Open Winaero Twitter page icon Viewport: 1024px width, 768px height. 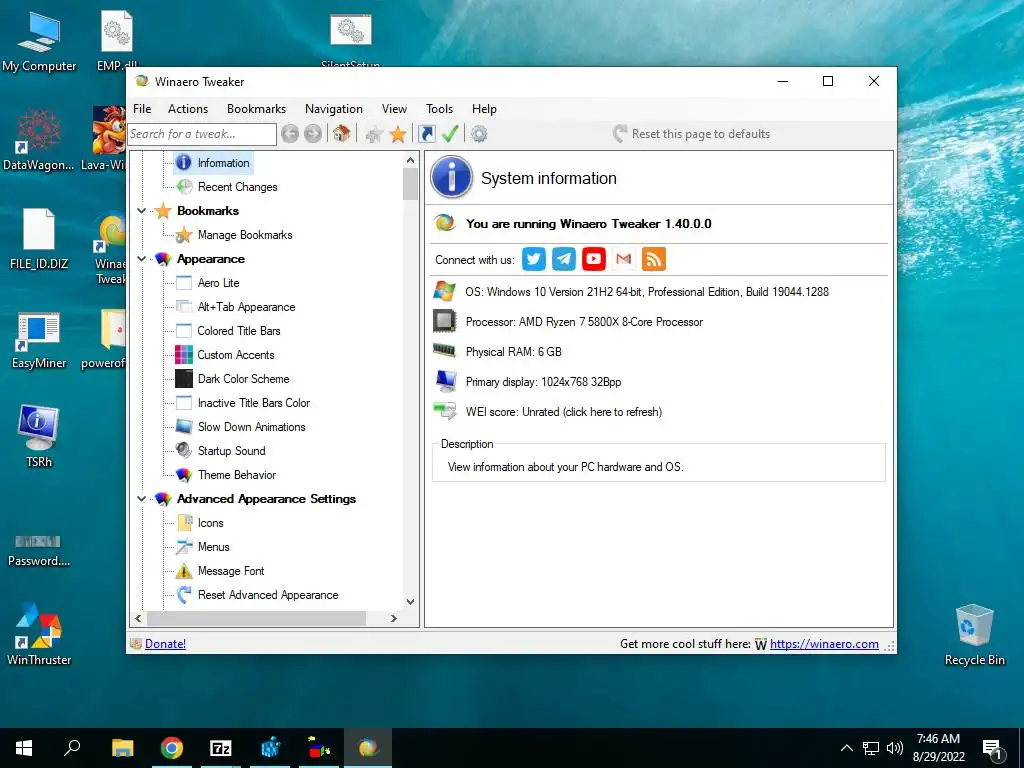[x=534, y=259]
